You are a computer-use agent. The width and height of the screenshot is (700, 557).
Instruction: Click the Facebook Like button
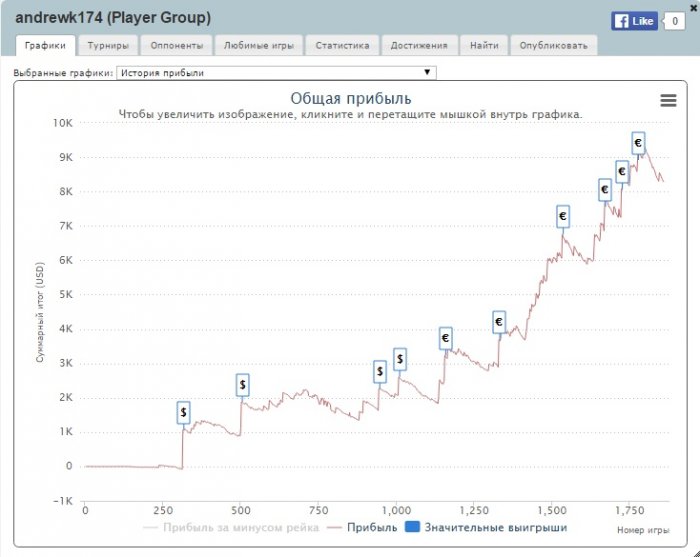633,20
